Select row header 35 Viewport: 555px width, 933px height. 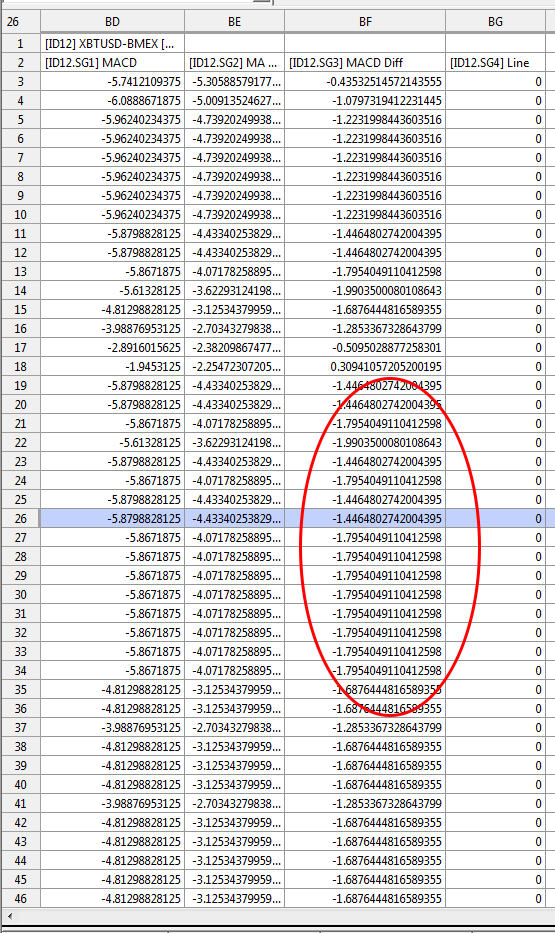point(20,690)
